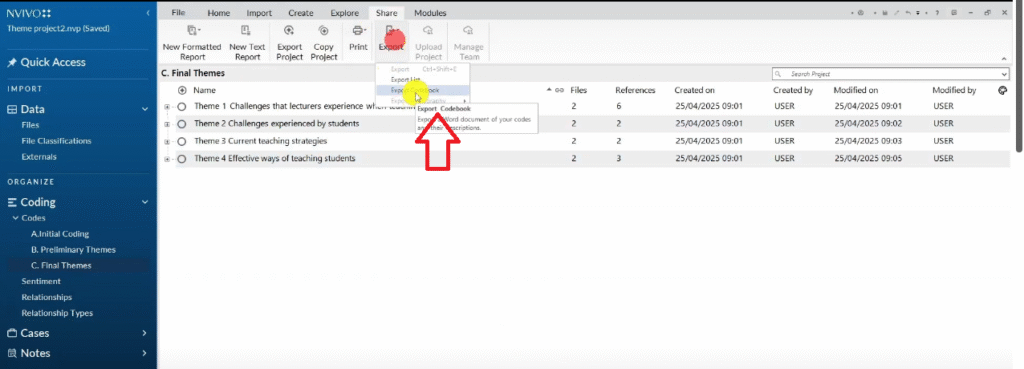The height and width of the screenshot is (369, 1024).
Task: Switch to the Home tab
Action: pyautogui.click(x=219, y=13)
